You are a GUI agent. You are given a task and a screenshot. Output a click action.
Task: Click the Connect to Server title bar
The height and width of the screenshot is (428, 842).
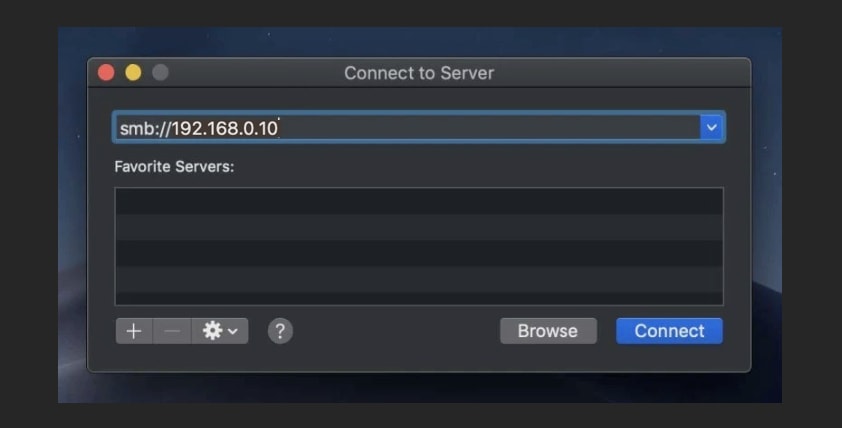click(419, 73)
